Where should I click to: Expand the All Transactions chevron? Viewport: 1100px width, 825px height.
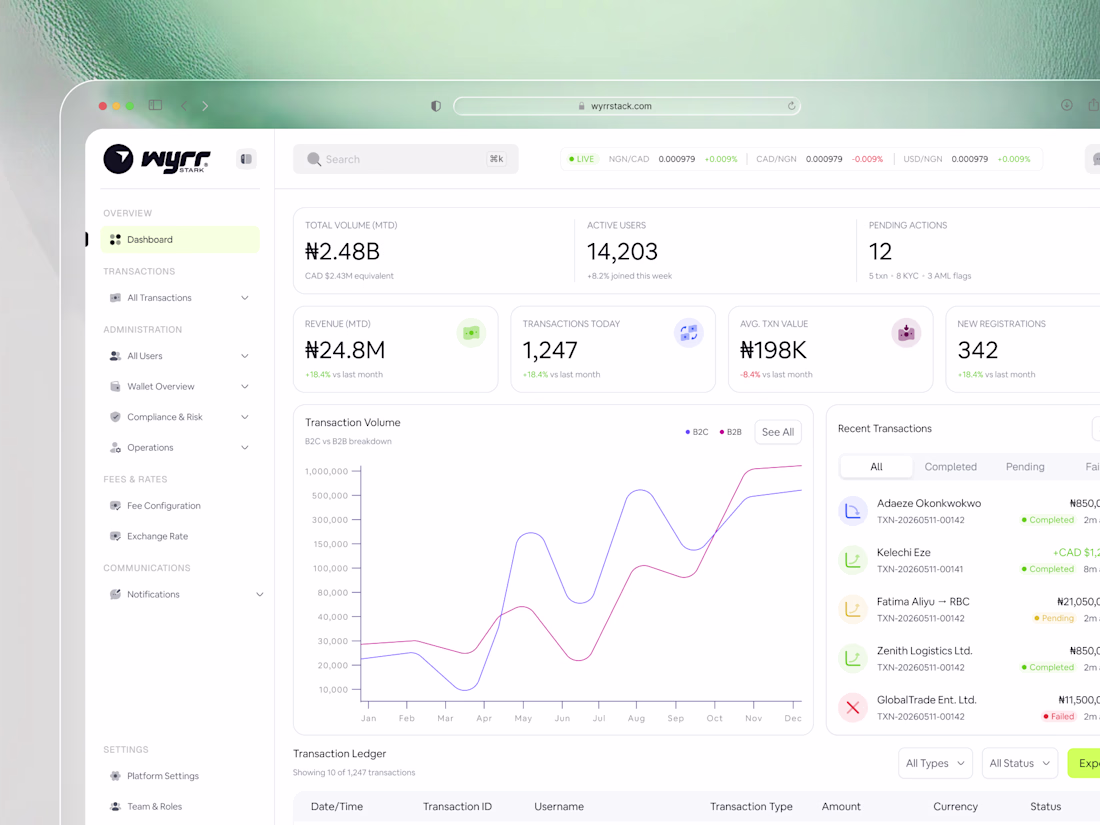pyautogui.click(x=245, y=297)
